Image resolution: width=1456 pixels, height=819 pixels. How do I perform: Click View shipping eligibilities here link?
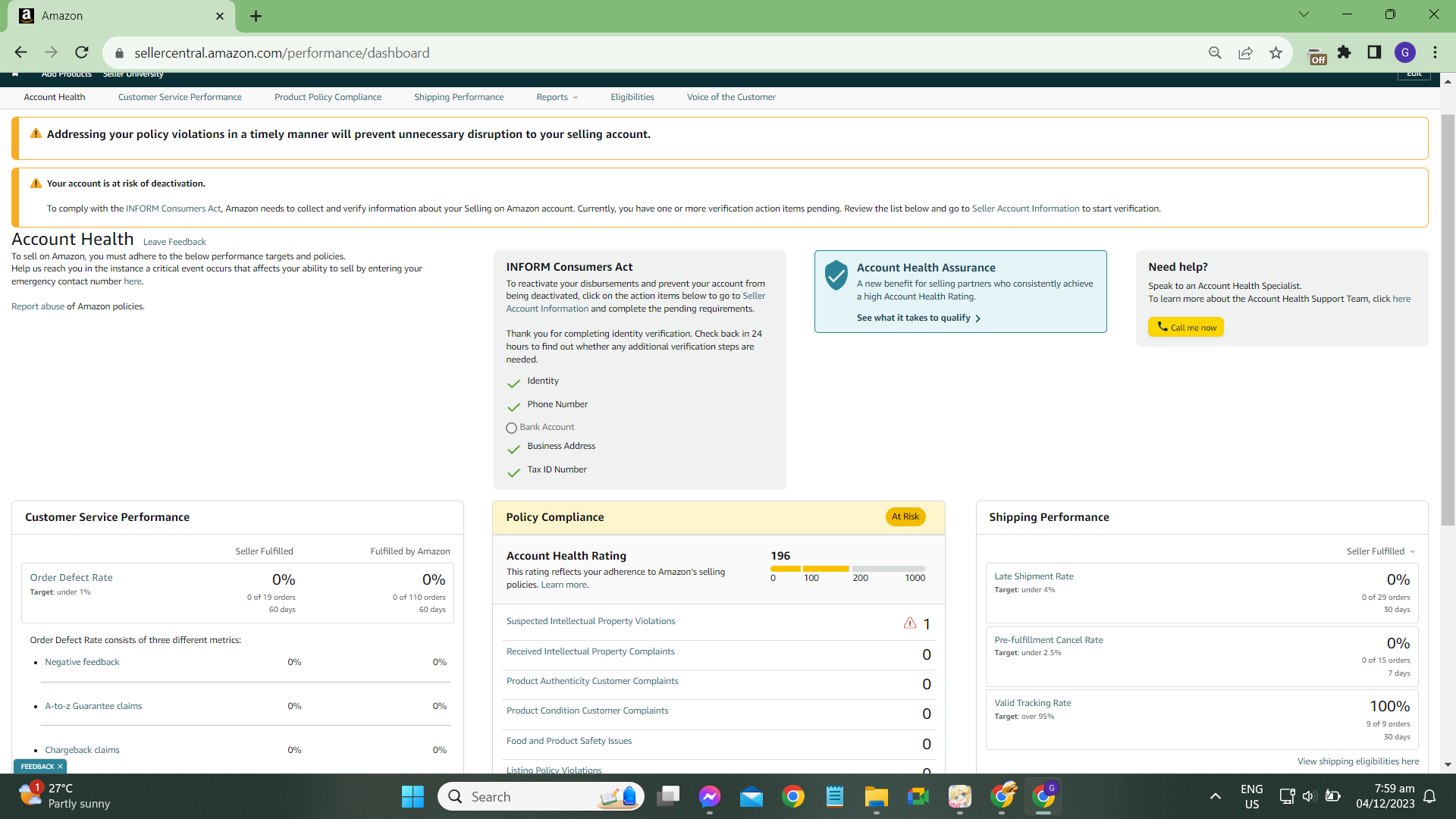click(1358, 761)
